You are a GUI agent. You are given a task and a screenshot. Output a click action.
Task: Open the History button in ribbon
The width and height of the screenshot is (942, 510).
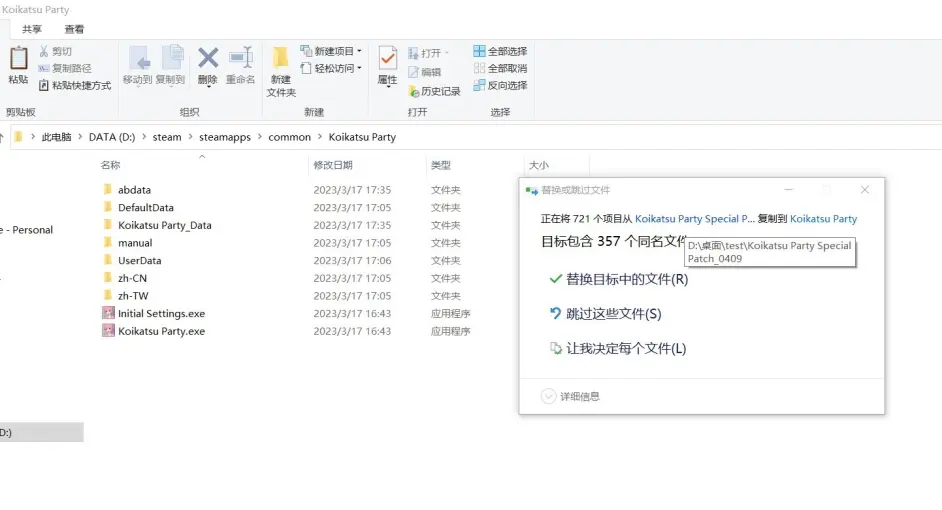point(433,91)
